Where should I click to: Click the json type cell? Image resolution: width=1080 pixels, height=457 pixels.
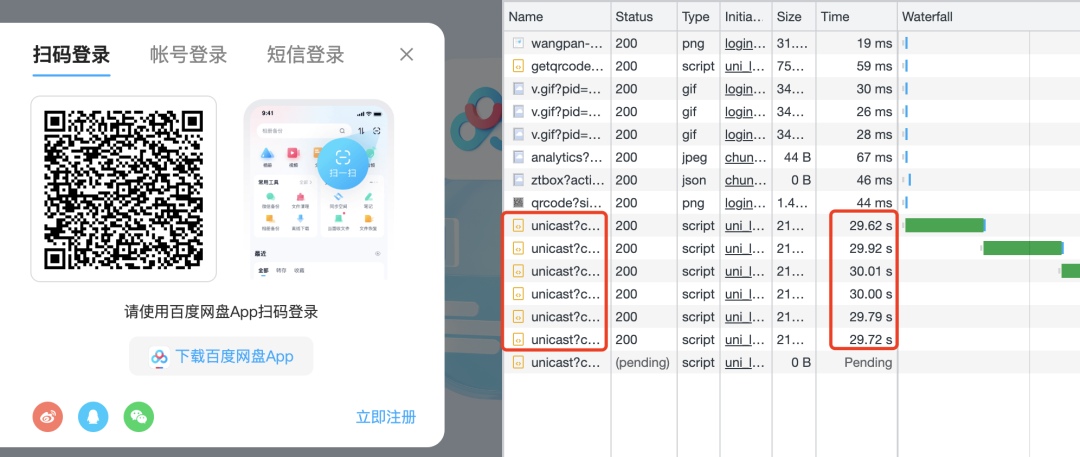coord(694,180)
